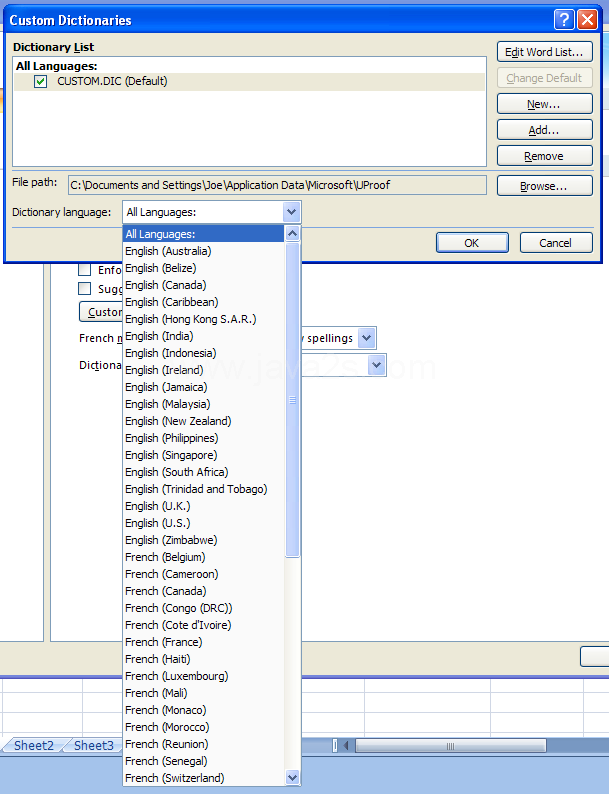609x794 pixels.
Task: Select English (Trinidad and Tobago)
Action: point(204,489)
